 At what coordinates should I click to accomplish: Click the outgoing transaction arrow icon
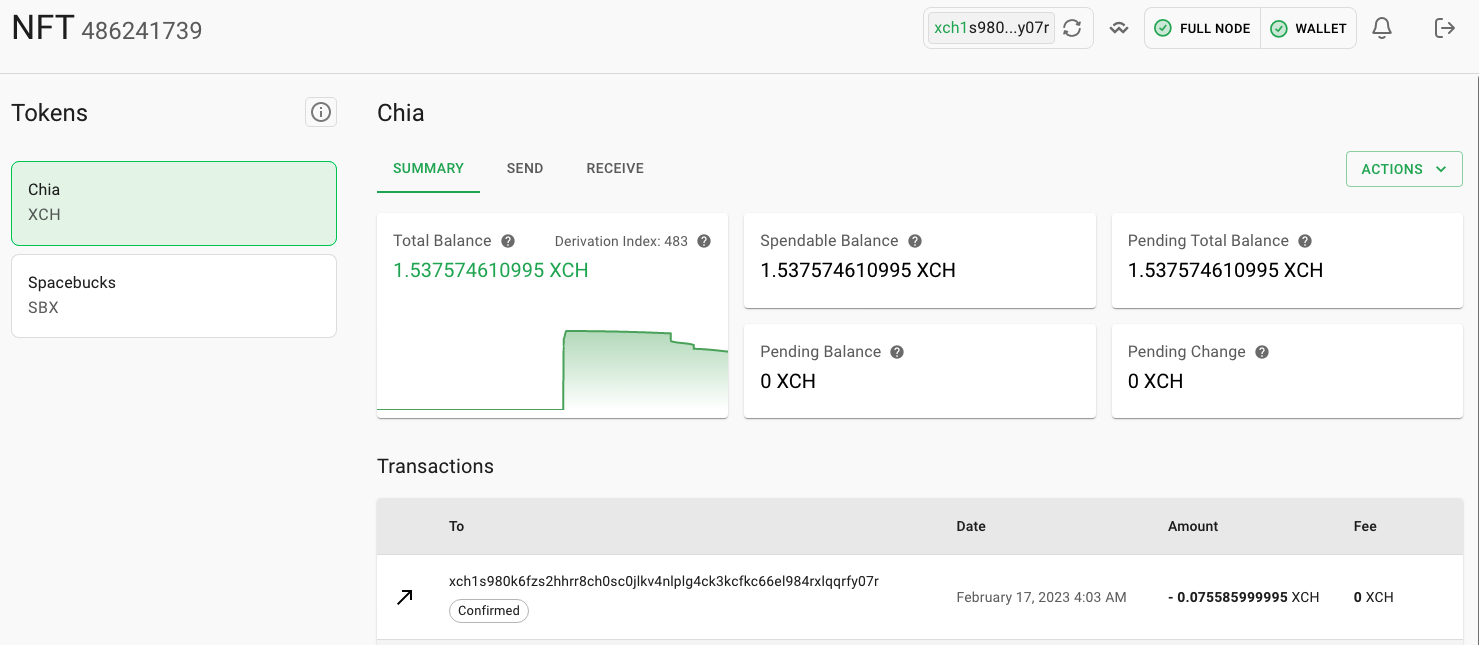[x=404, y=597]
